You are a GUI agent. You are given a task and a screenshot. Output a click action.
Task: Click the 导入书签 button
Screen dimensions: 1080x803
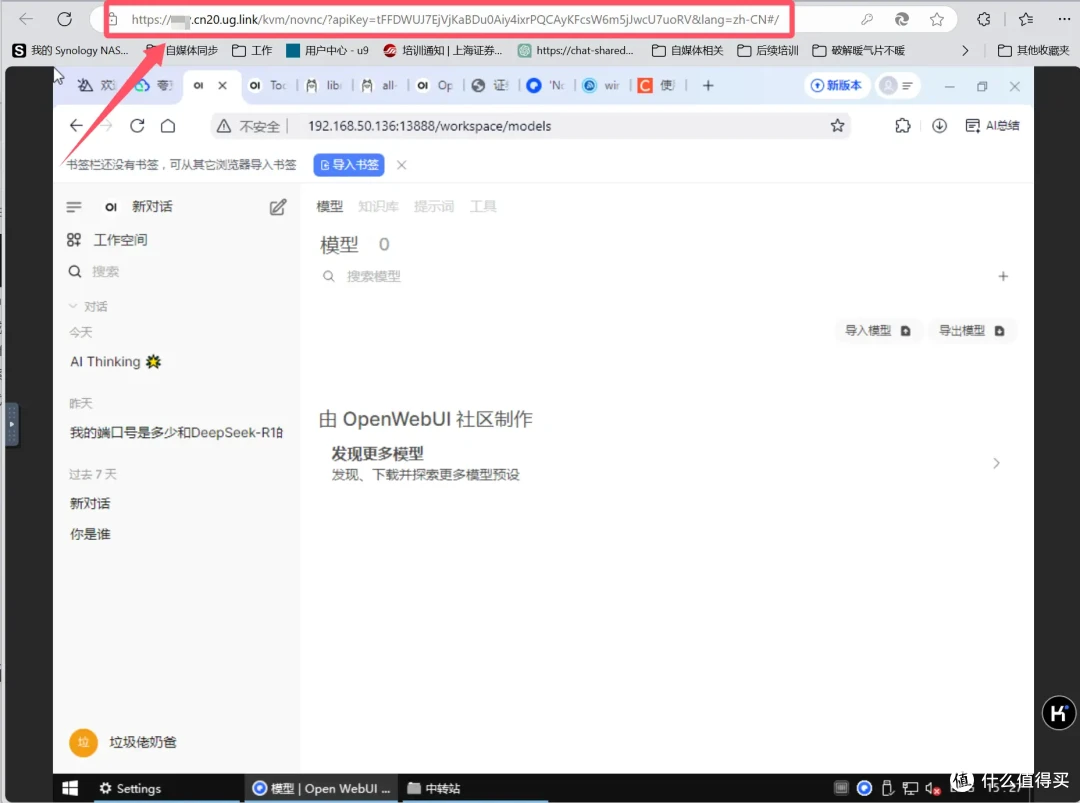(348, 165)
